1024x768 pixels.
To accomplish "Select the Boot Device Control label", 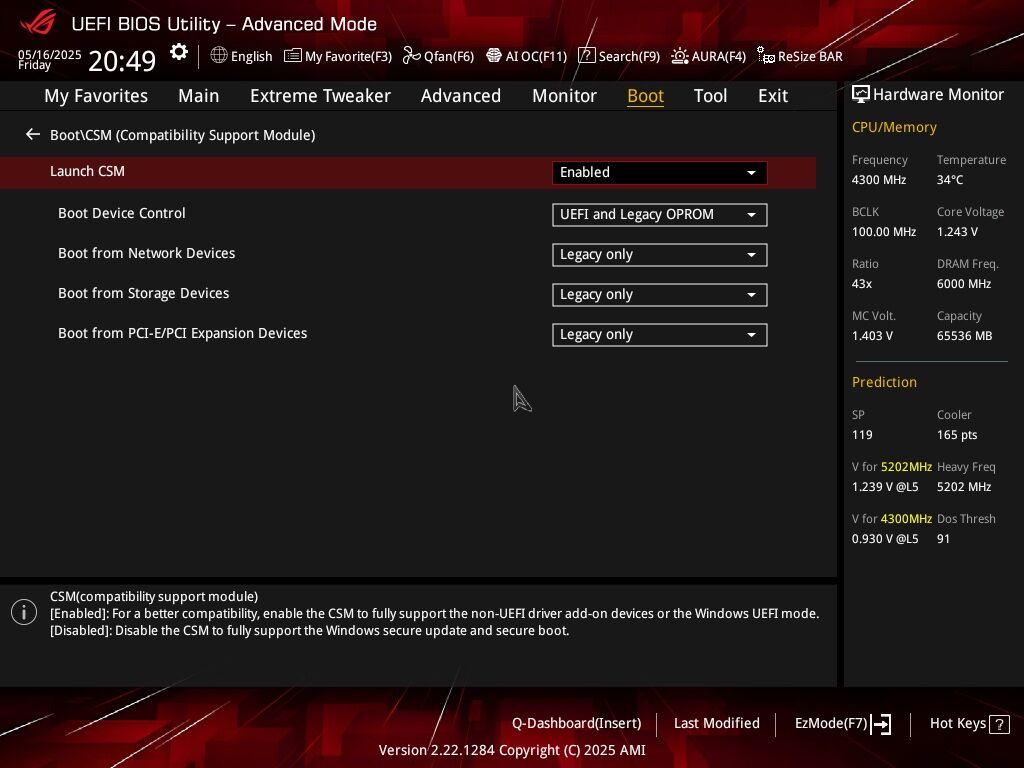I will point(121,213).
